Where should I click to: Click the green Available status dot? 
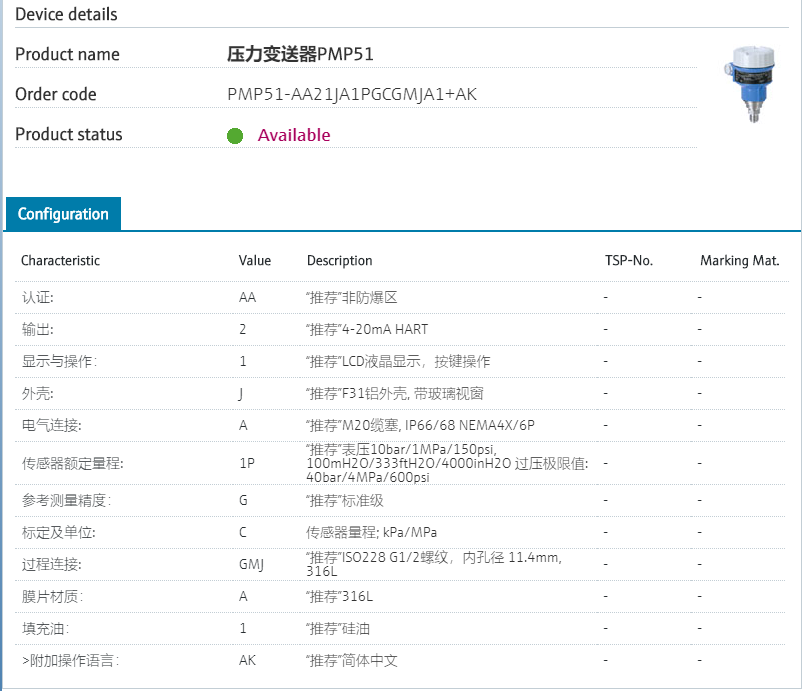(x=235, y=136)
